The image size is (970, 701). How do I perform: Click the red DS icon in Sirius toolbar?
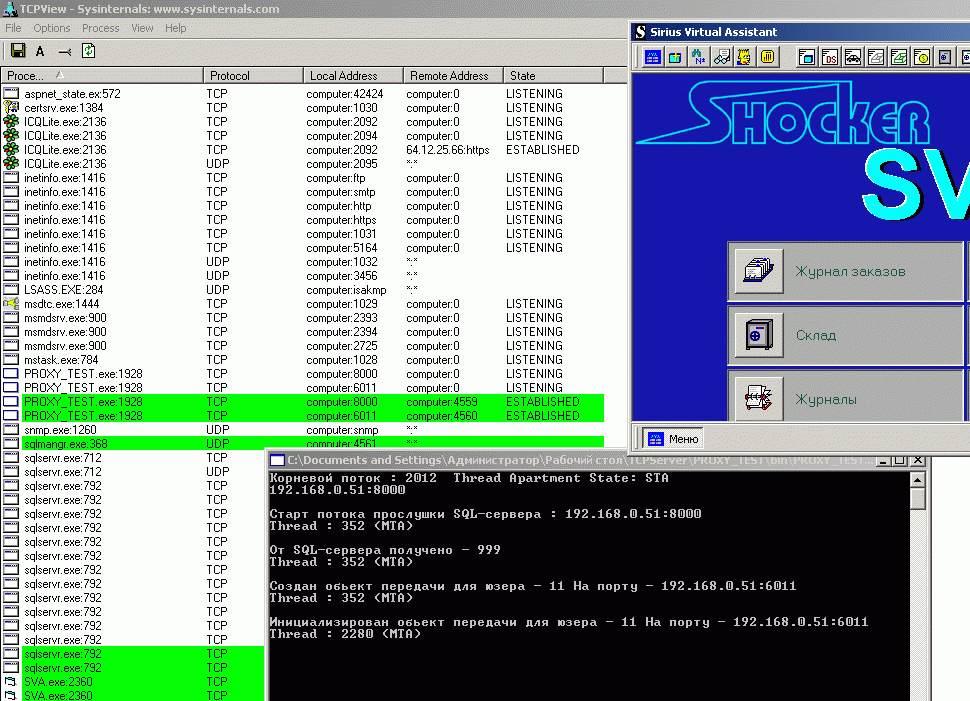click(829, 58)
